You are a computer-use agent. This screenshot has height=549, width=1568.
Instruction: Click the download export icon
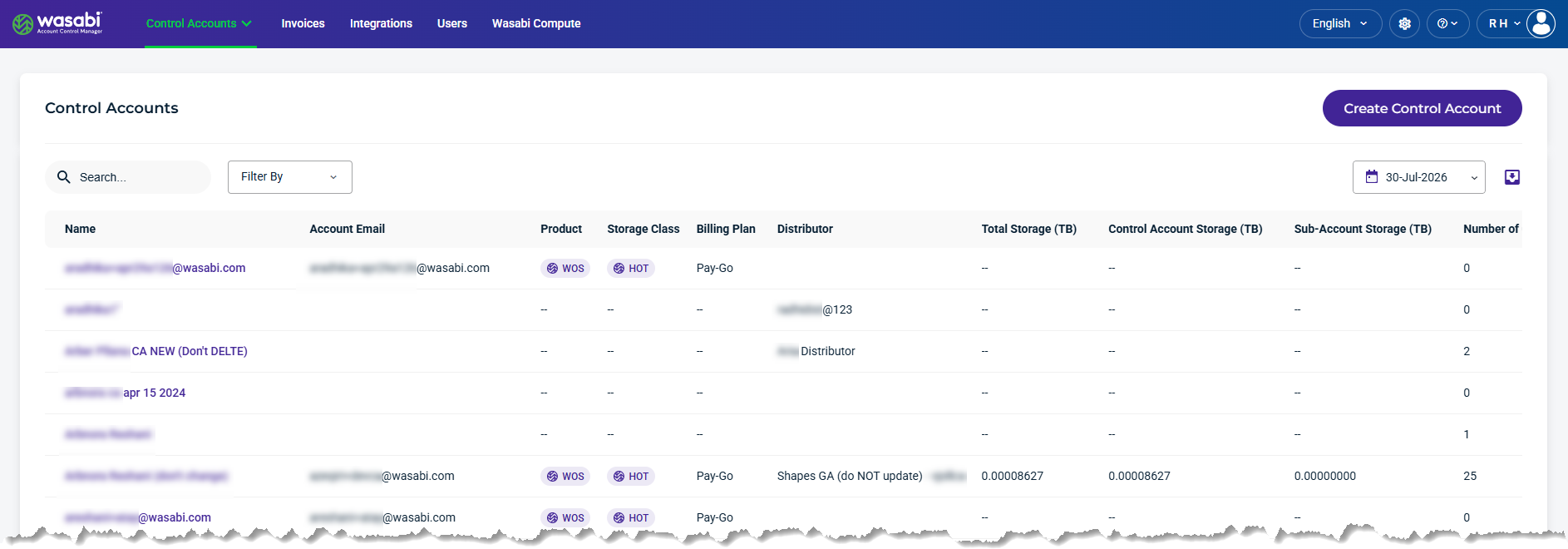(1512, 177)
